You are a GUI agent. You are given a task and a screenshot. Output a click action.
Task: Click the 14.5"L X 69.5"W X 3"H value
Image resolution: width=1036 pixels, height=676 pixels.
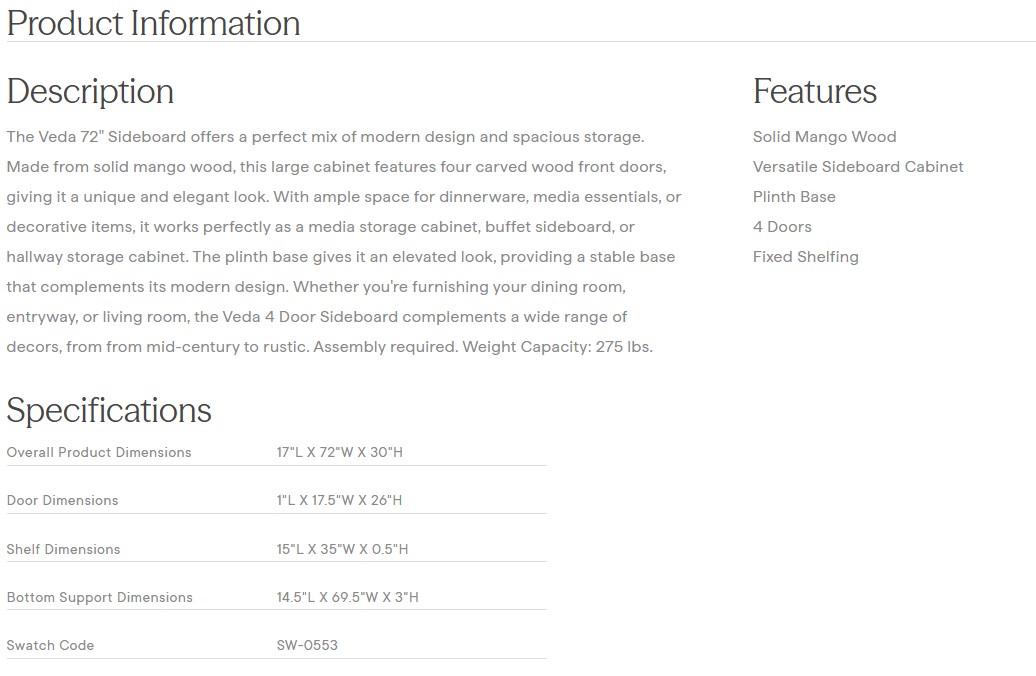click(x=347, y=597)
